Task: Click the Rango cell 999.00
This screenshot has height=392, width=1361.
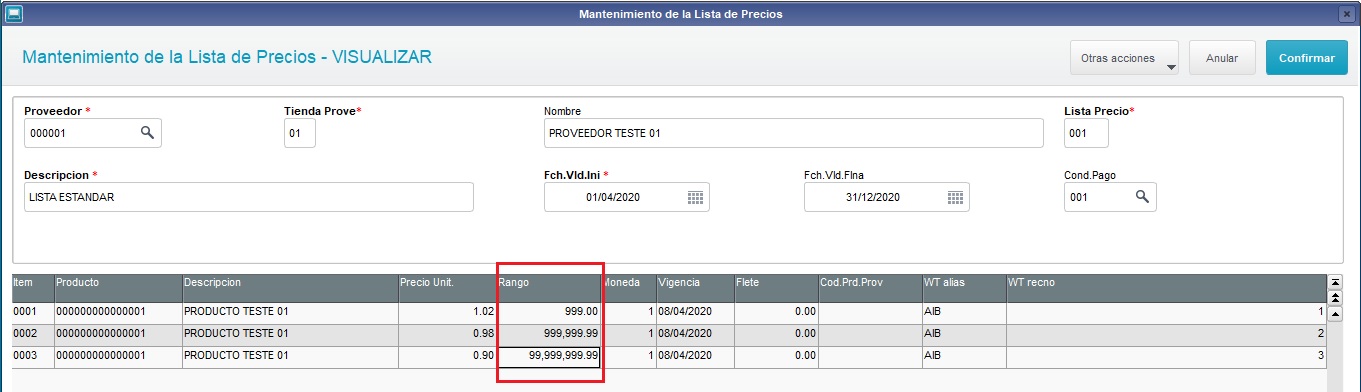Action: pyautogui.click(x=549, y=312)
